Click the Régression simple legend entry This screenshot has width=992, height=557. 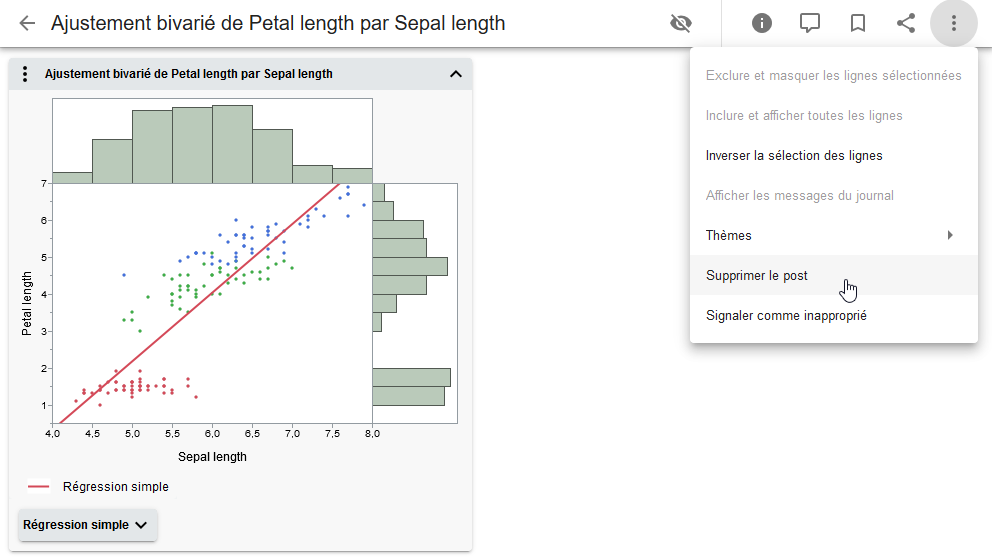[115, 487]
